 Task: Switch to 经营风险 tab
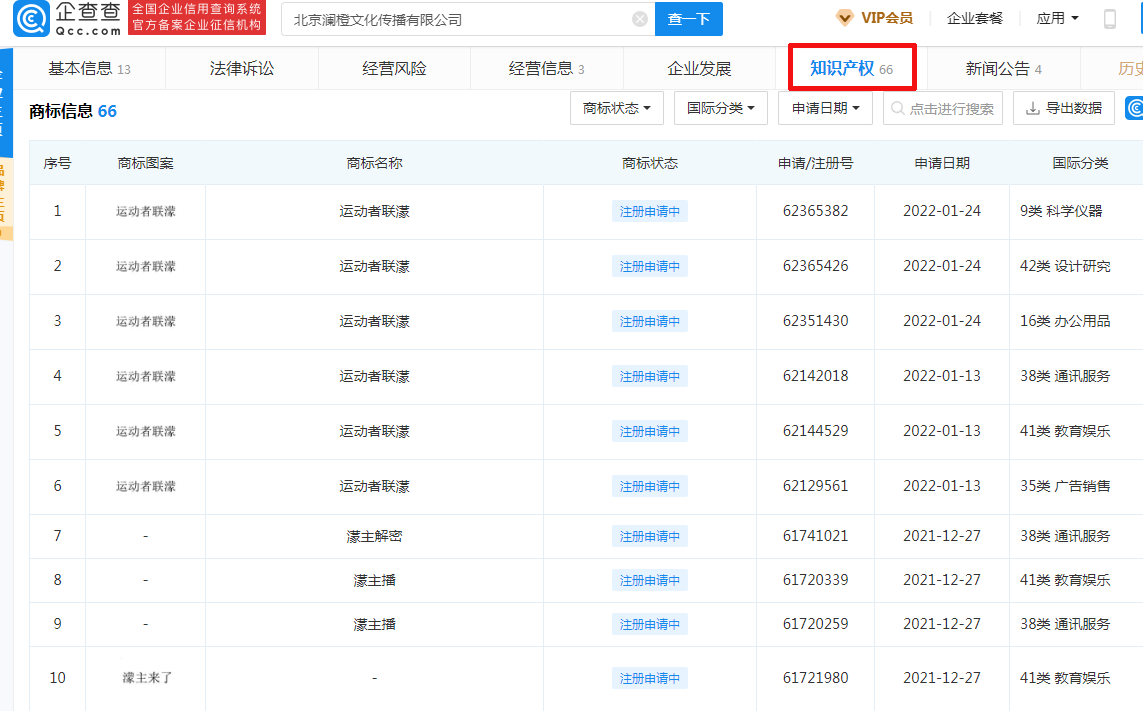pyautogui.click(x=394, y=69)
